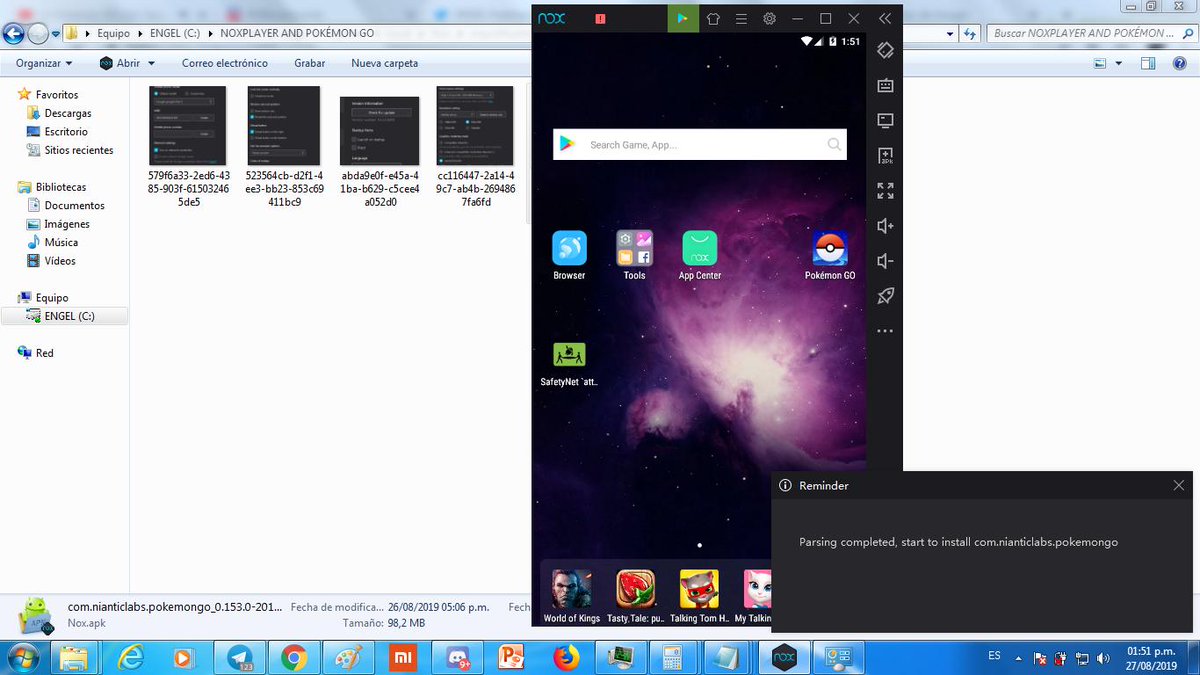Open the Google Play icon in Nox title bar
Image resolution: width=1200 pixels, height=675 pixels.
683,18
